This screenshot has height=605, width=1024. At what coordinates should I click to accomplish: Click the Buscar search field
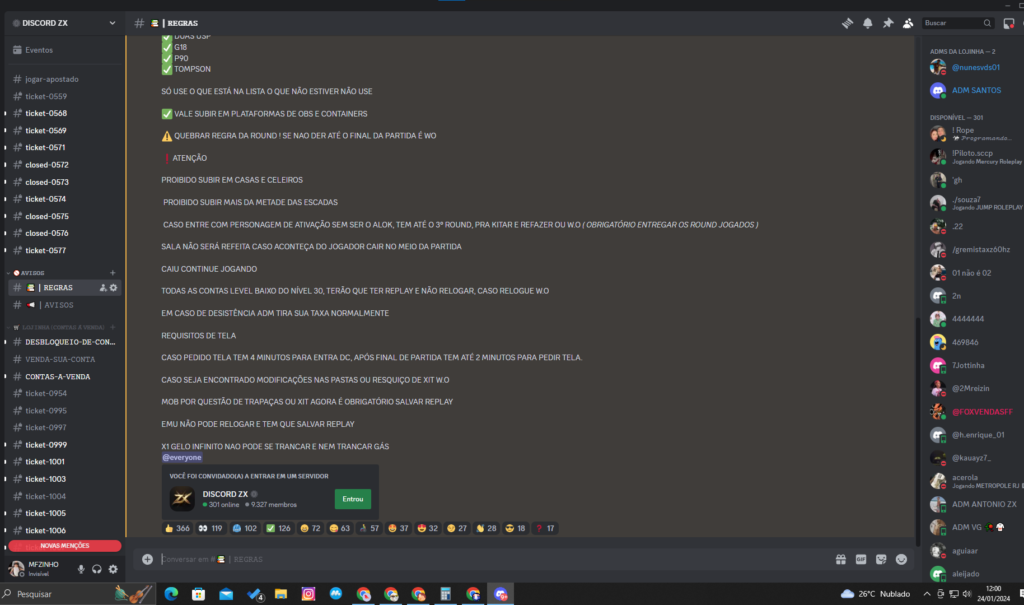click(x=957, y=23)
